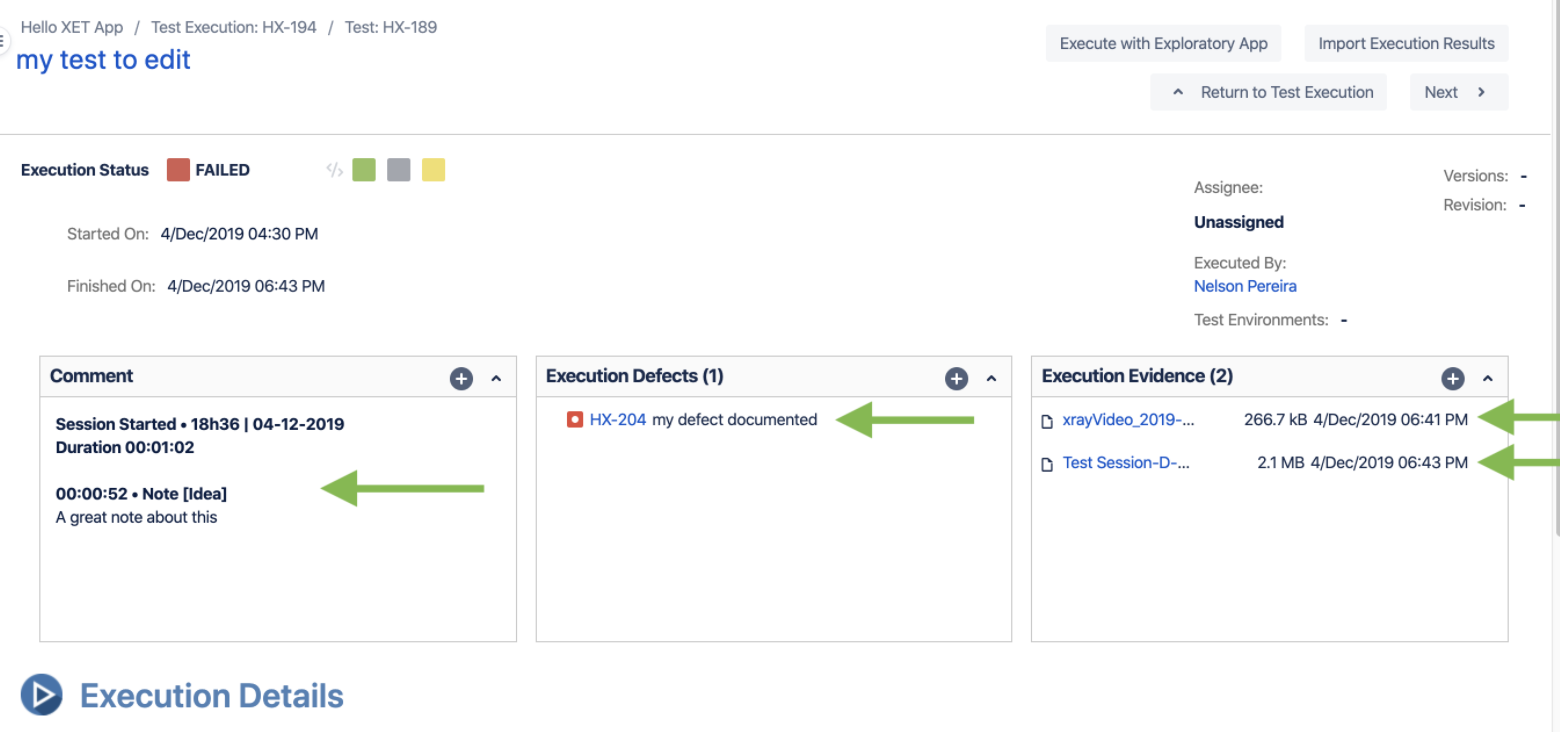1560x732 pixels.
Task: Click file icon next to xrayVideo evidence
Action: [x=1047, y=421]
